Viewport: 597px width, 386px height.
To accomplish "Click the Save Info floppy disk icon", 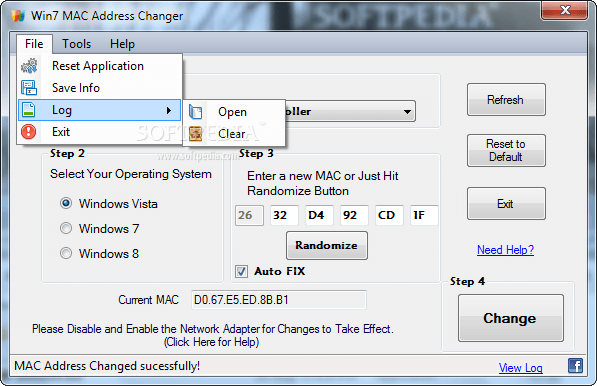I will coord(29,88).
